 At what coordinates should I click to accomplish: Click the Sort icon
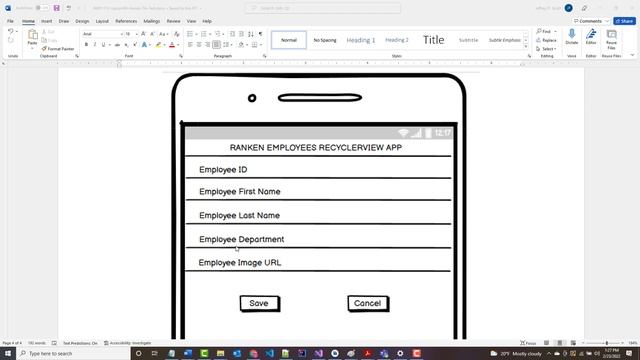pyautogui.click(x=251, y=34)
